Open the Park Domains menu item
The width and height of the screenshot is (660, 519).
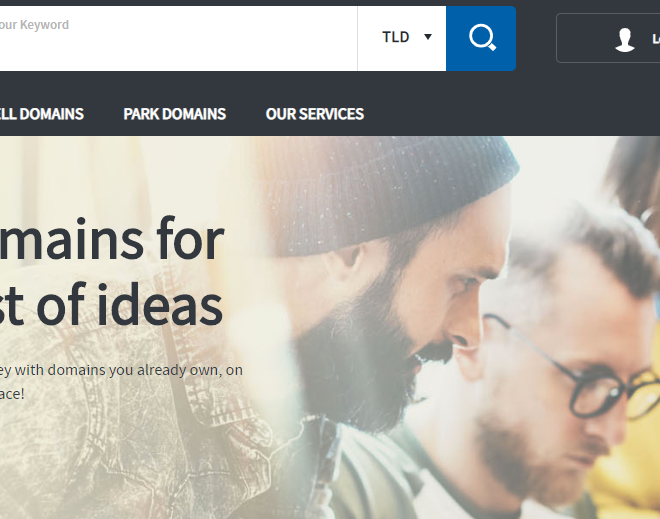[x=175, y=114]
